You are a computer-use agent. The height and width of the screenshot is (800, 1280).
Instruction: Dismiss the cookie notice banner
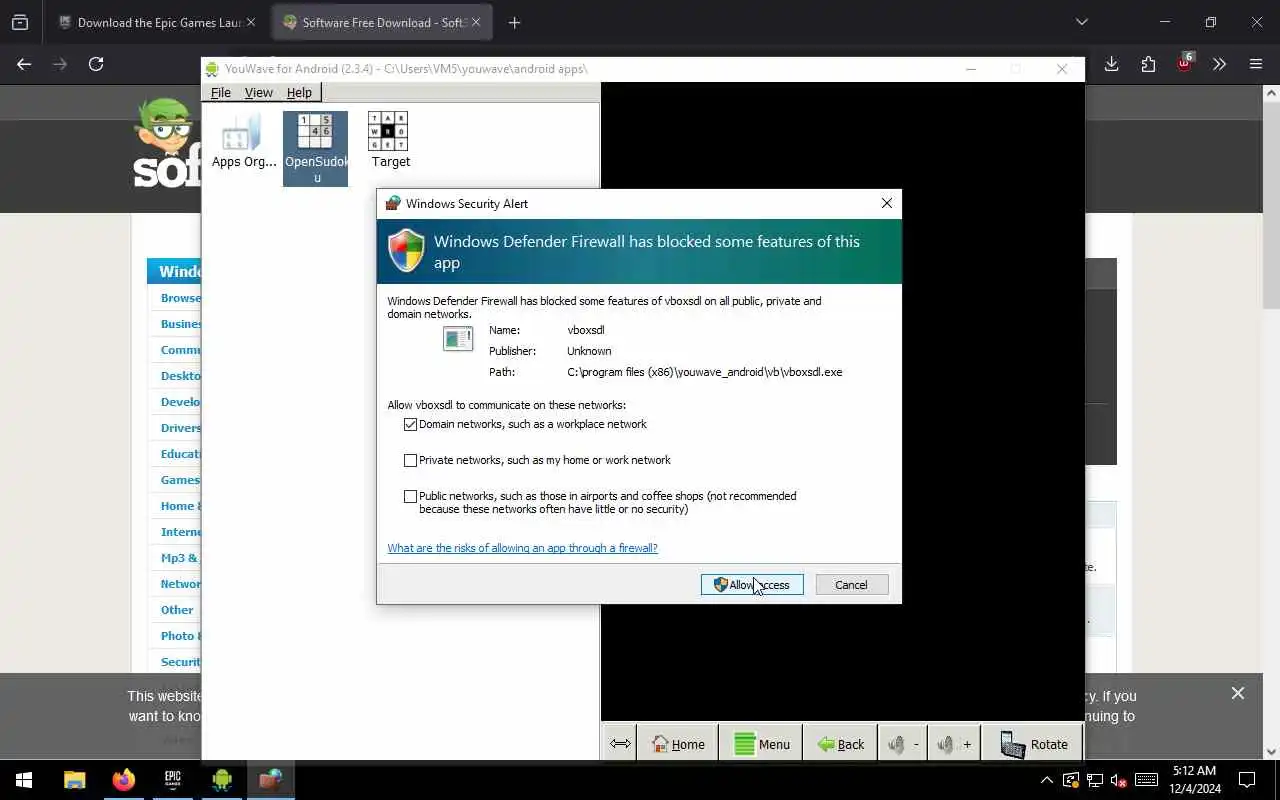tap(1238, 693)
